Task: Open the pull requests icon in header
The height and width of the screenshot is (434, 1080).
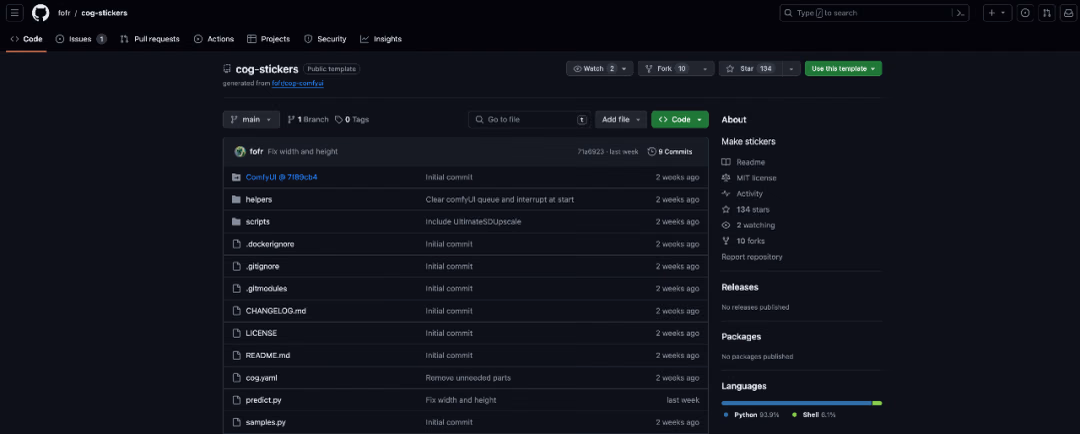Action: (x=1047, y=13)
